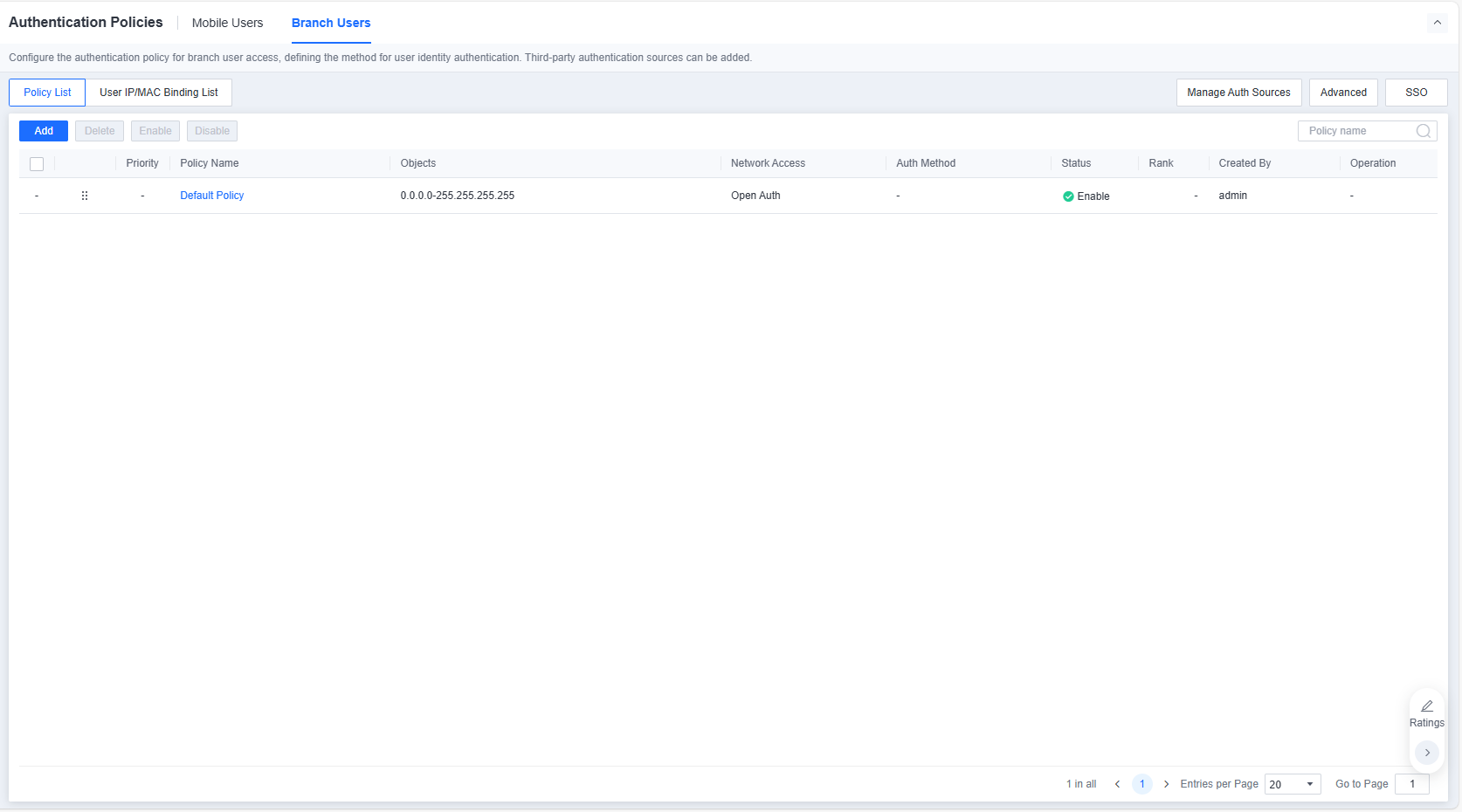Grab the drag handle for Default Policy
1462x812 pixels.
click(x=85, y=196)
